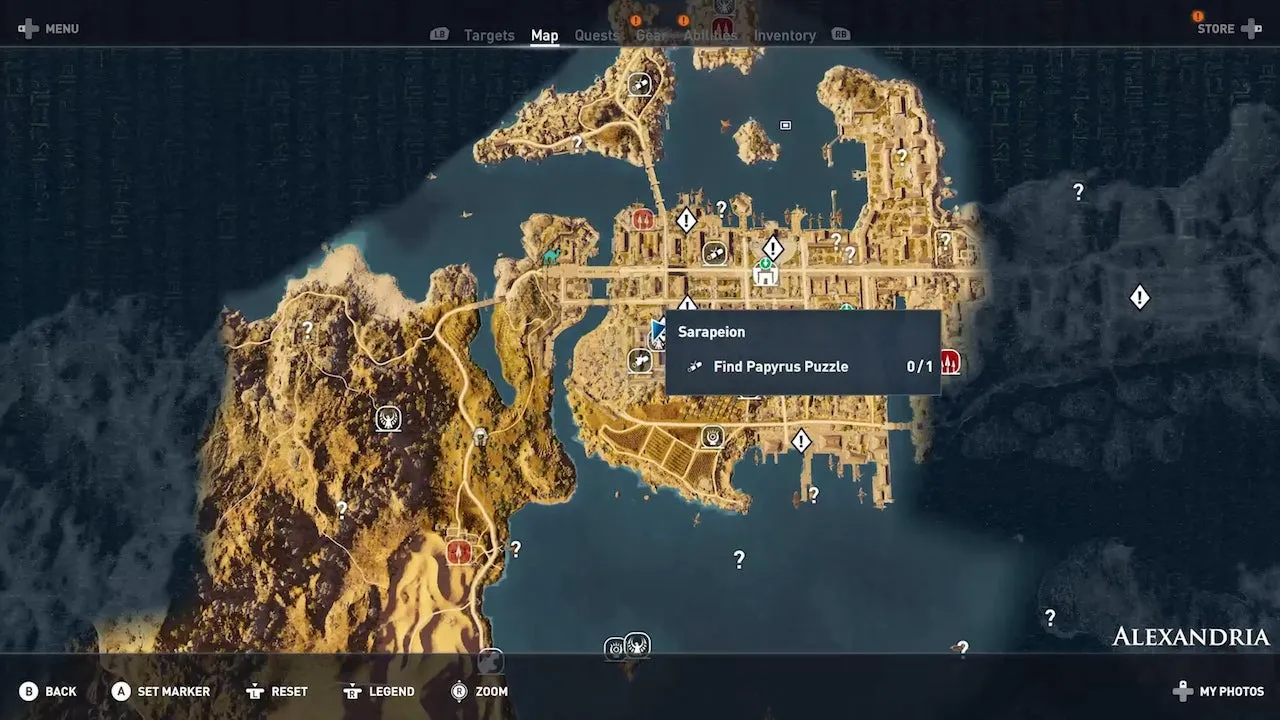Image resolution: width=1280 pixels, height=720 pixels.
Task: Click the Find Papyrus Puzzle objective text
Action: tap(781, 367)
